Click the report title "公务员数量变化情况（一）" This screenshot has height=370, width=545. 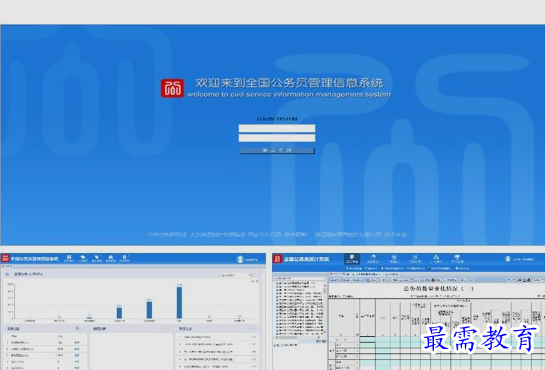pyautogui.click(x=439, y=288)
